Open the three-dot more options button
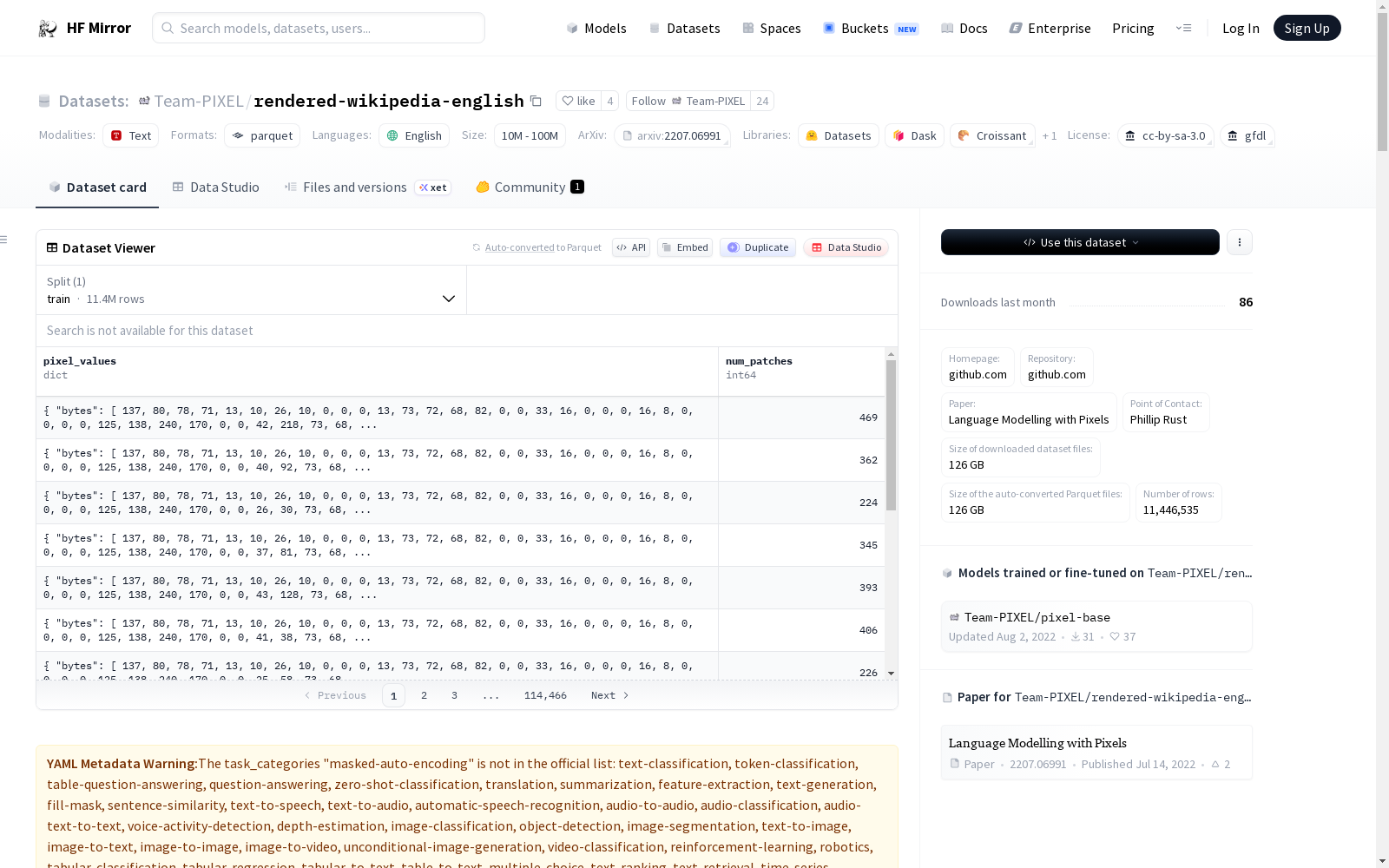 [x=1240, y=242]
